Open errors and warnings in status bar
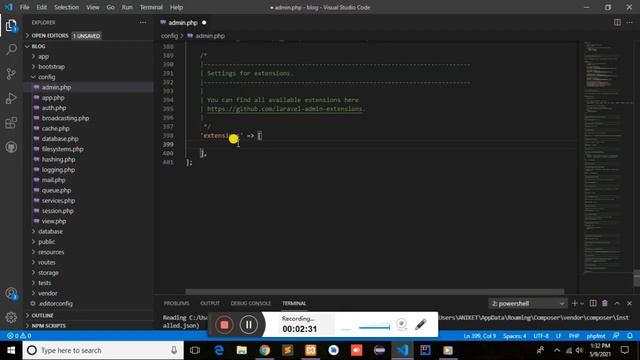This screenshot has height=360, width=640. pos(19,336)
